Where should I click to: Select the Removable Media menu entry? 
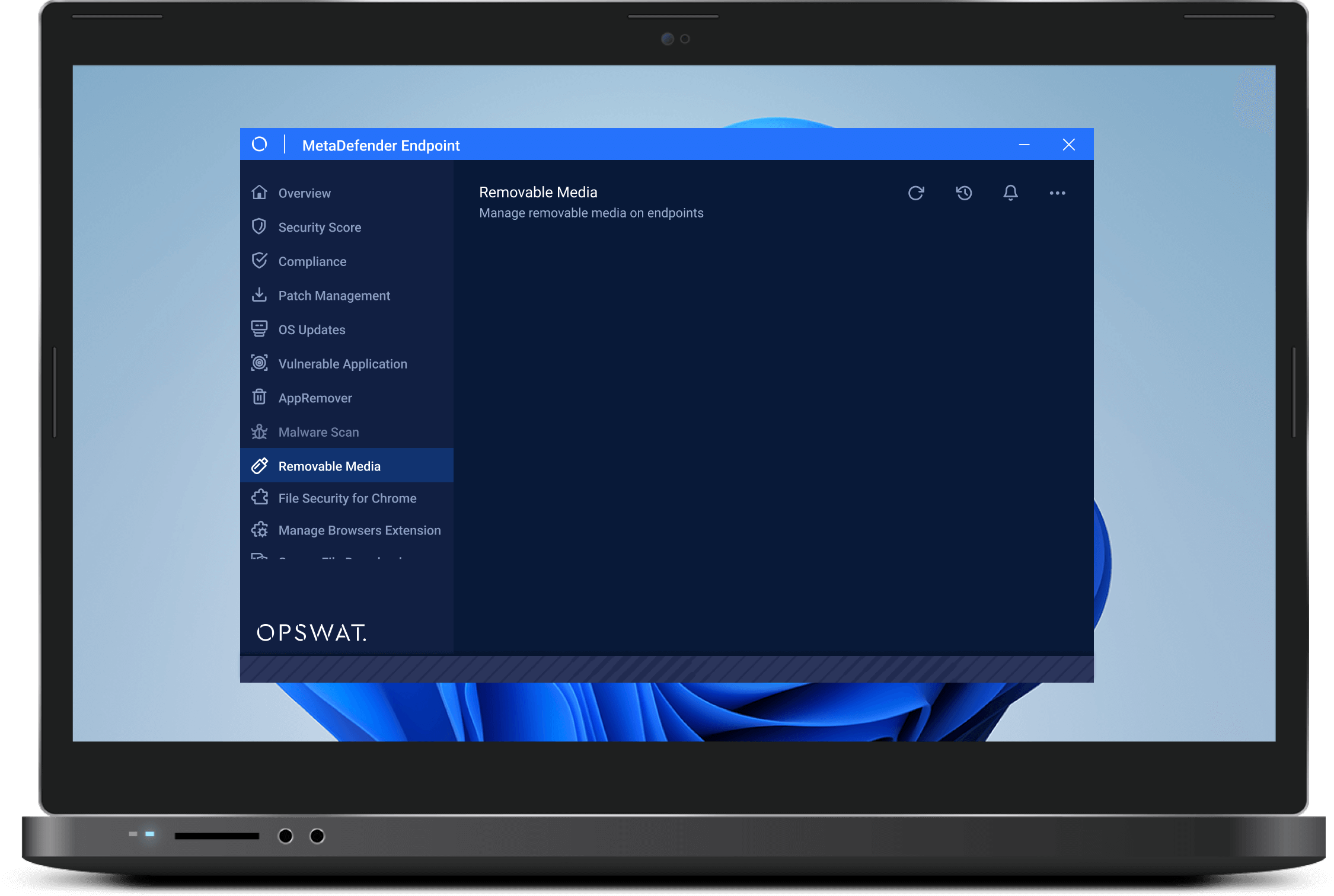click(347, 466)
